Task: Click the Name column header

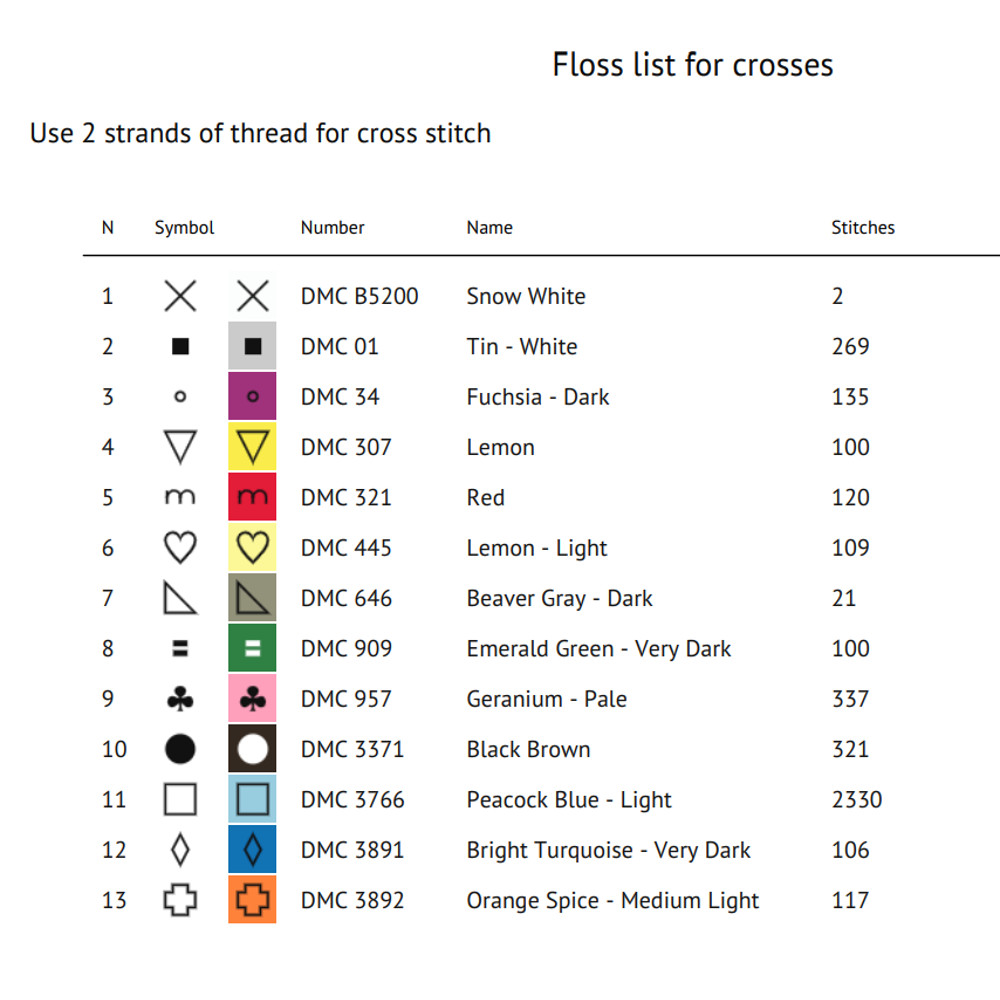Action: click(489, 228)
